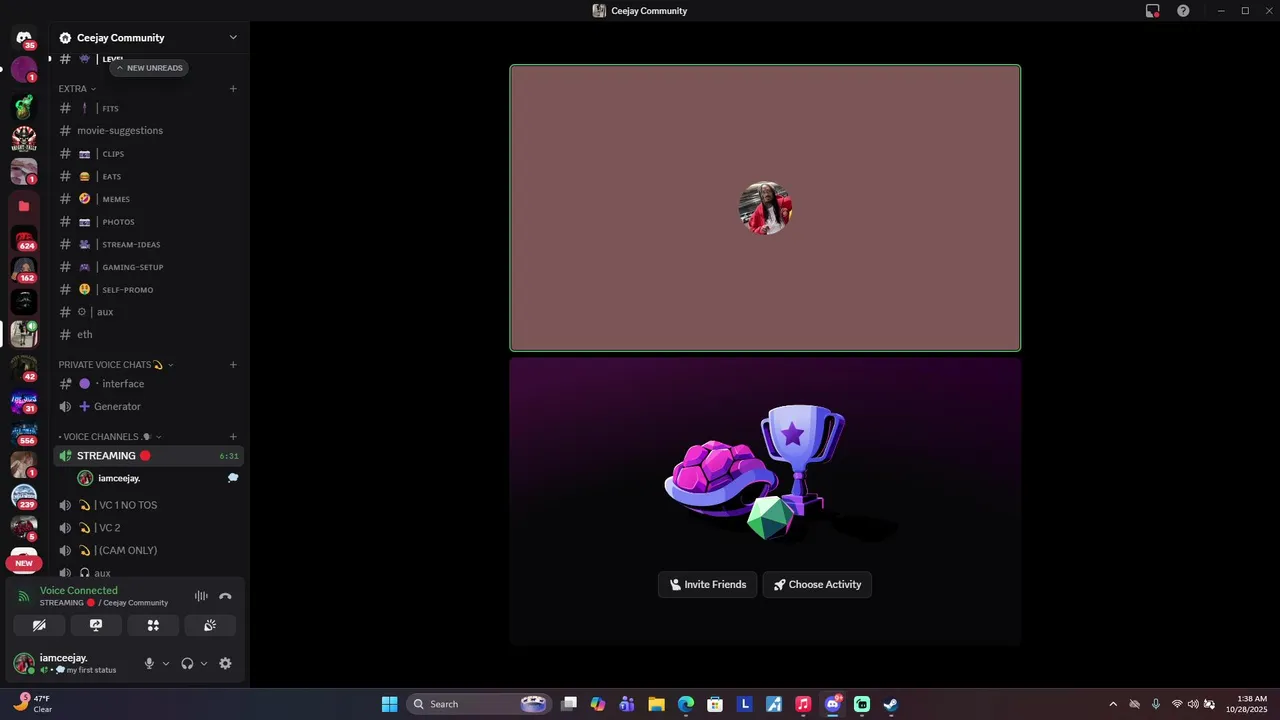Open the Activities launcher icon in voice panel
Viewport: 1280px width, 720px height.
tap(153, 625)
